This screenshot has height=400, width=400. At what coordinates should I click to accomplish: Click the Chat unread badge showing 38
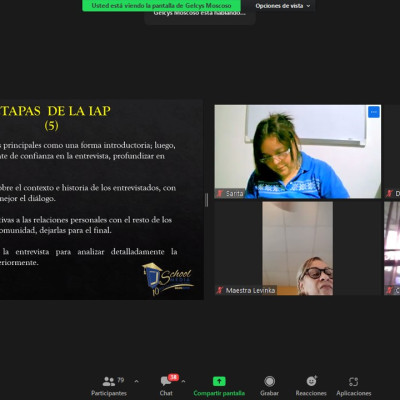tap(173, 377)
